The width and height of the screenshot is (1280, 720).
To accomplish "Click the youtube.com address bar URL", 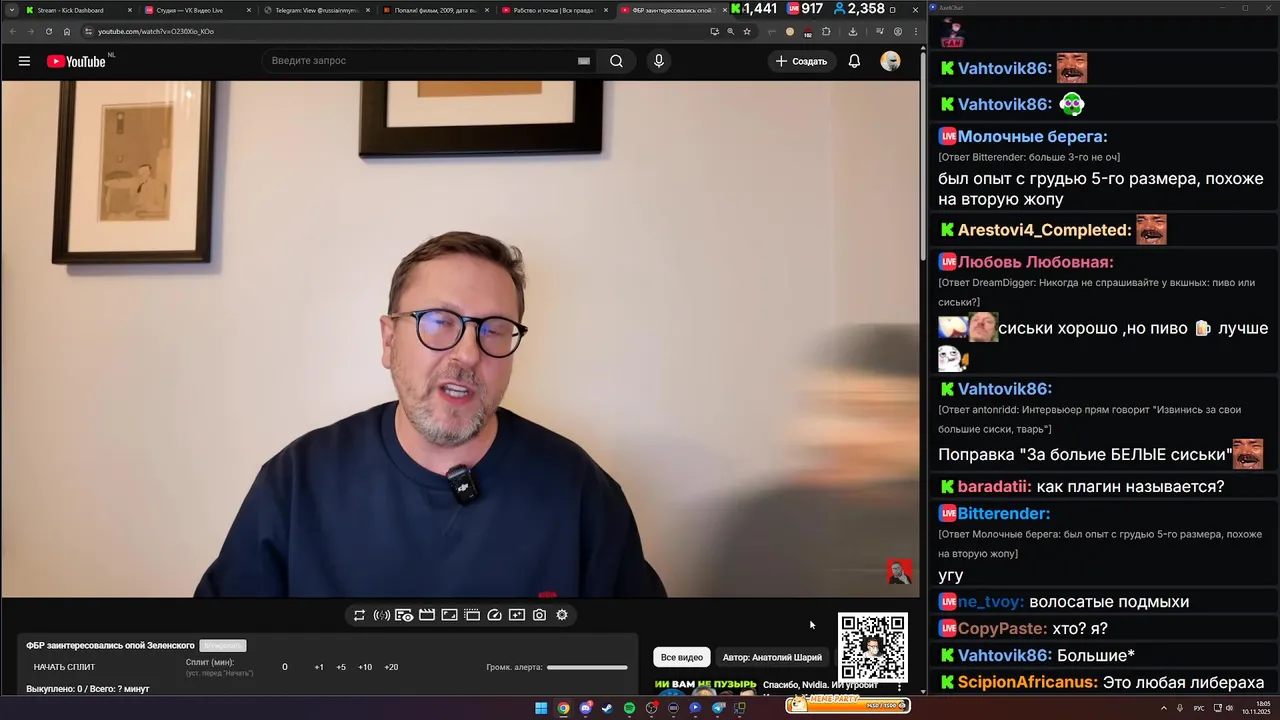I will click(x=156, y=31).
